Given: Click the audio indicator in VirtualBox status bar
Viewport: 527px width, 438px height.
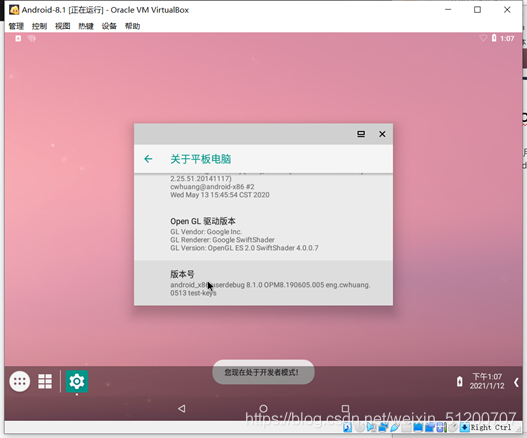Looking at the screenshot, I should click(371, 428).
